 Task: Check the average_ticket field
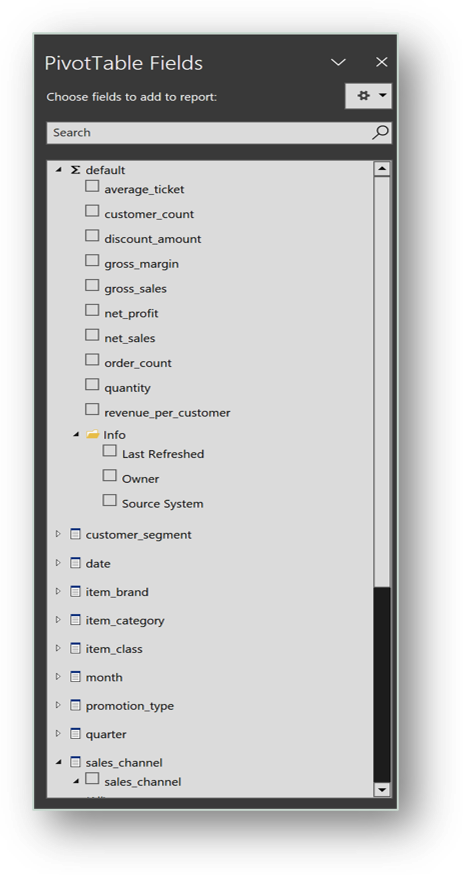coord(92,186)
